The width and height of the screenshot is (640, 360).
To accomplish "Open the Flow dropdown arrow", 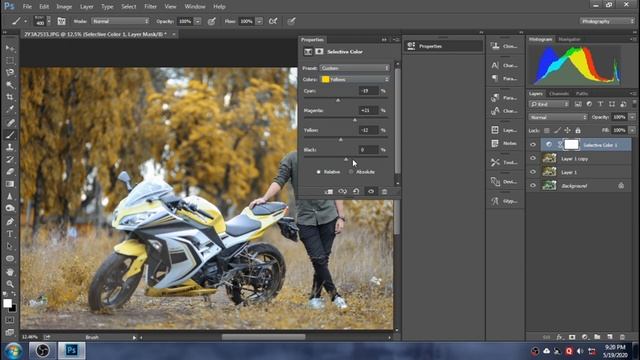I will 259,21.
